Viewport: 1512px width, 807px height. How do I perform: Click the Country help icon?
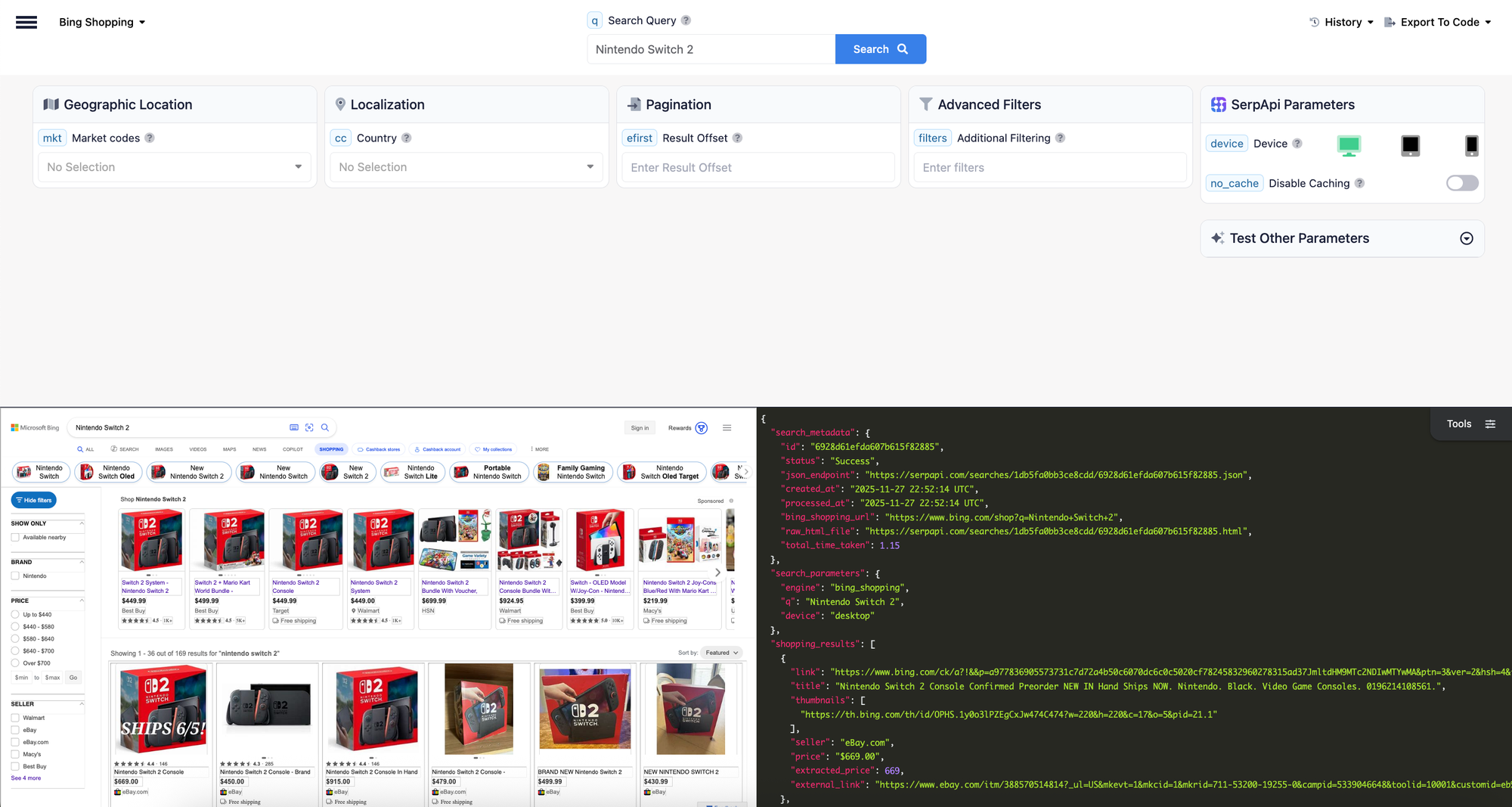407,138
